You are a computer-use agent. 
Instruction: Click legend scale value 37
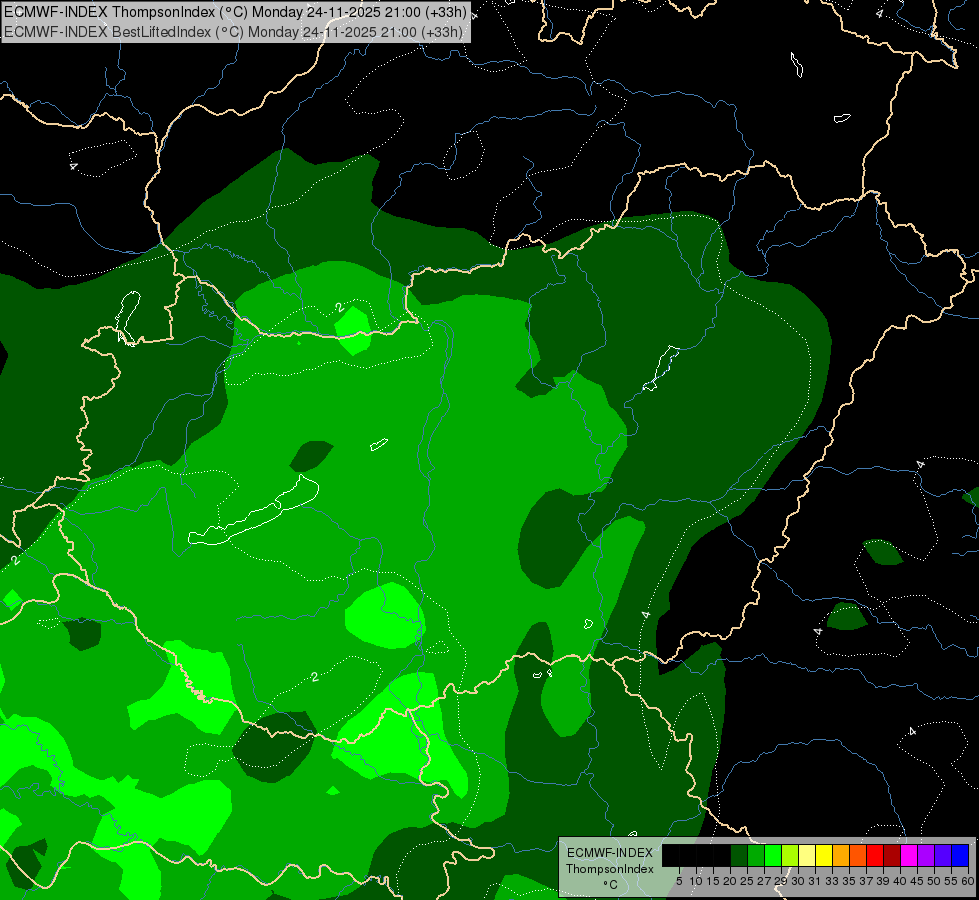(x=866, y=881)
